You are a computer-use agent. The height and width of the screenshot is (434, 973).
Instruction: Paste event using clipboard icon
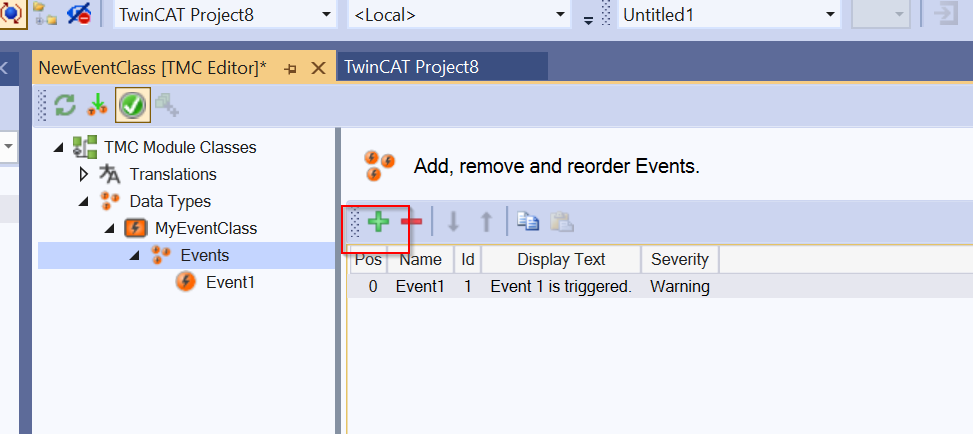pyautogui.click(x=562, y=222)
